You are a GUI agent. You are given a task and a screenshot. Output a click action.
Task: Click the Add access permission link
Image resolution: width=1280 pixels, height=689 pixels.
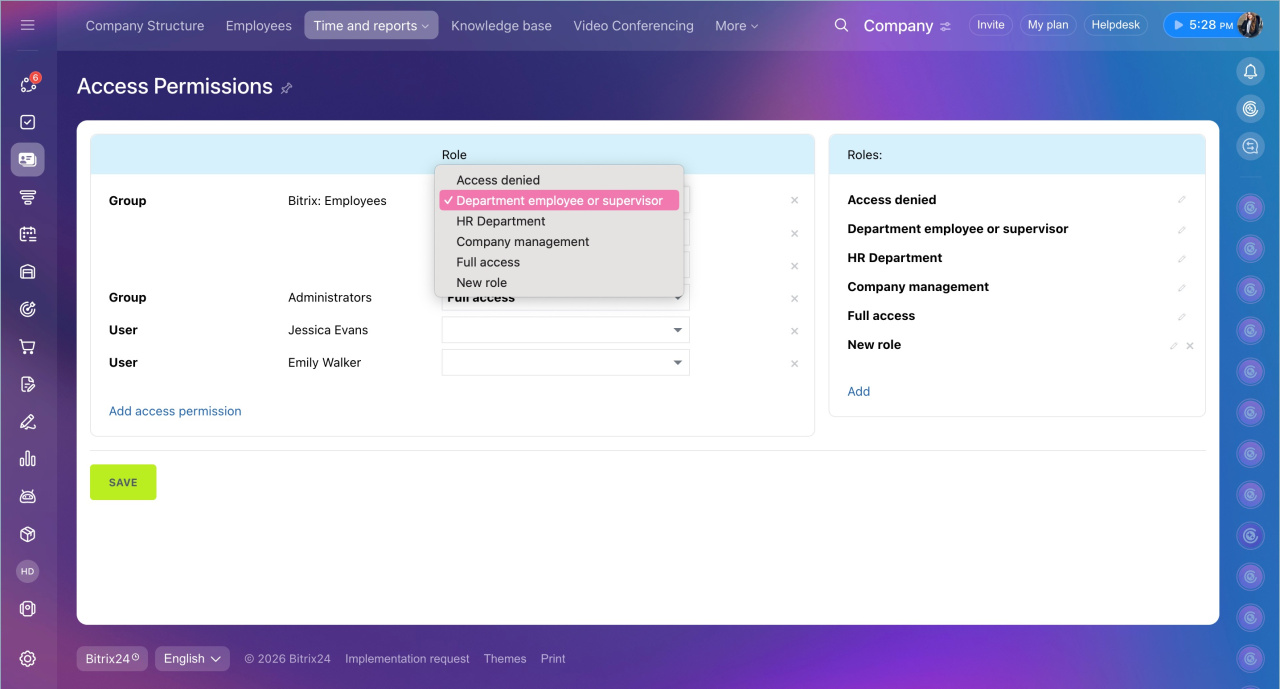tap(175, 411)
